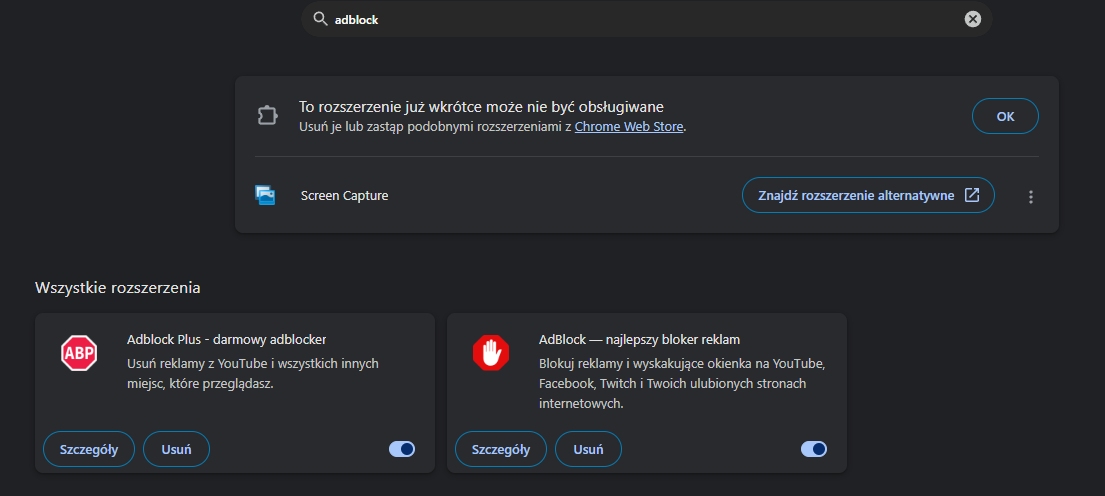Open Szczegóły for AdBlock najlepszy bloker
This screenshot has height=496, width=1105.
point(500,449)
